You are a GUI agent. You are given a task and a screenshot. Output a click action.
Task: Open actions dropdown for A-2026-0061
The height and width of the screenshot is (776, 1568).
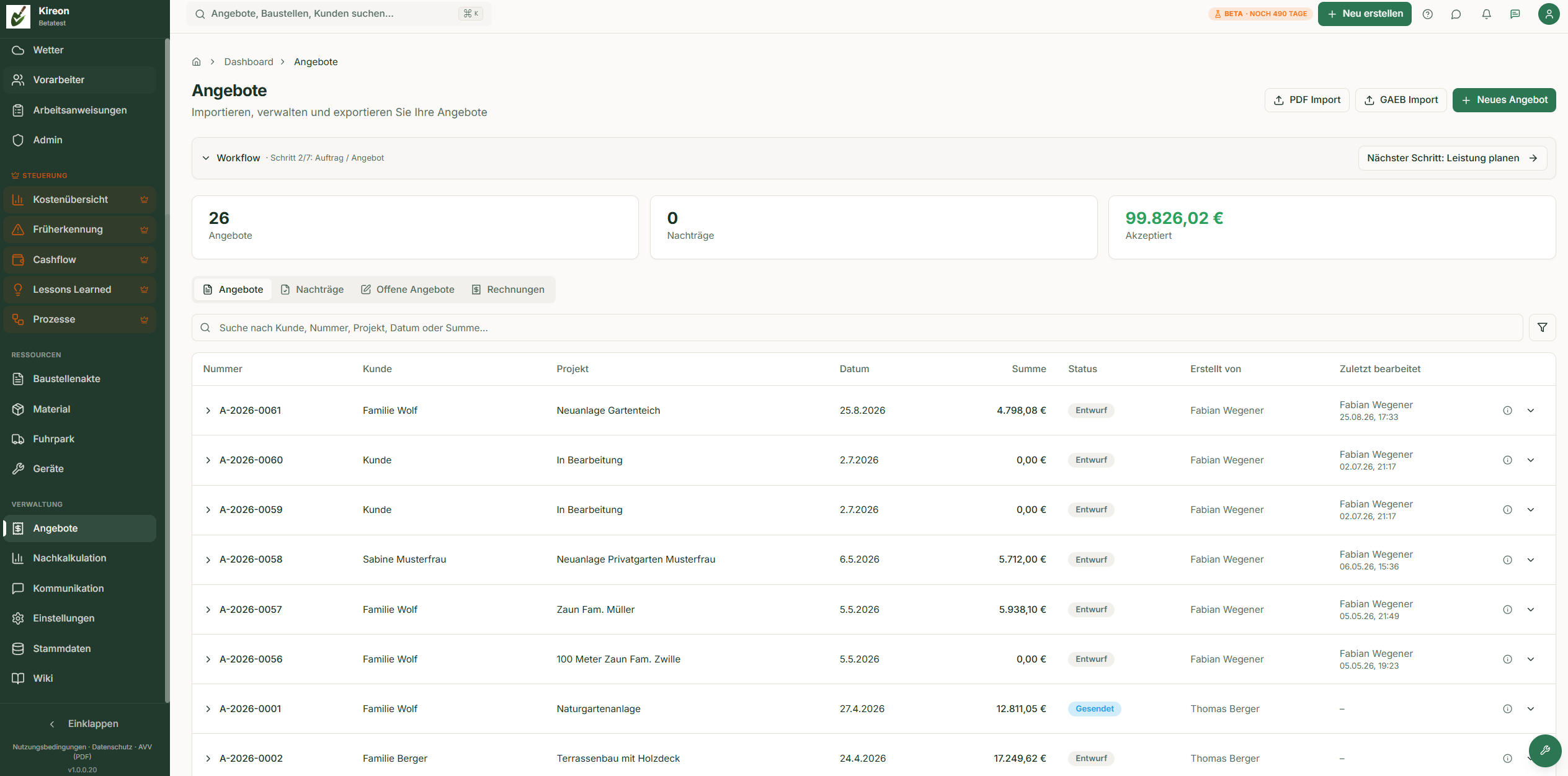coord(1531,411)
